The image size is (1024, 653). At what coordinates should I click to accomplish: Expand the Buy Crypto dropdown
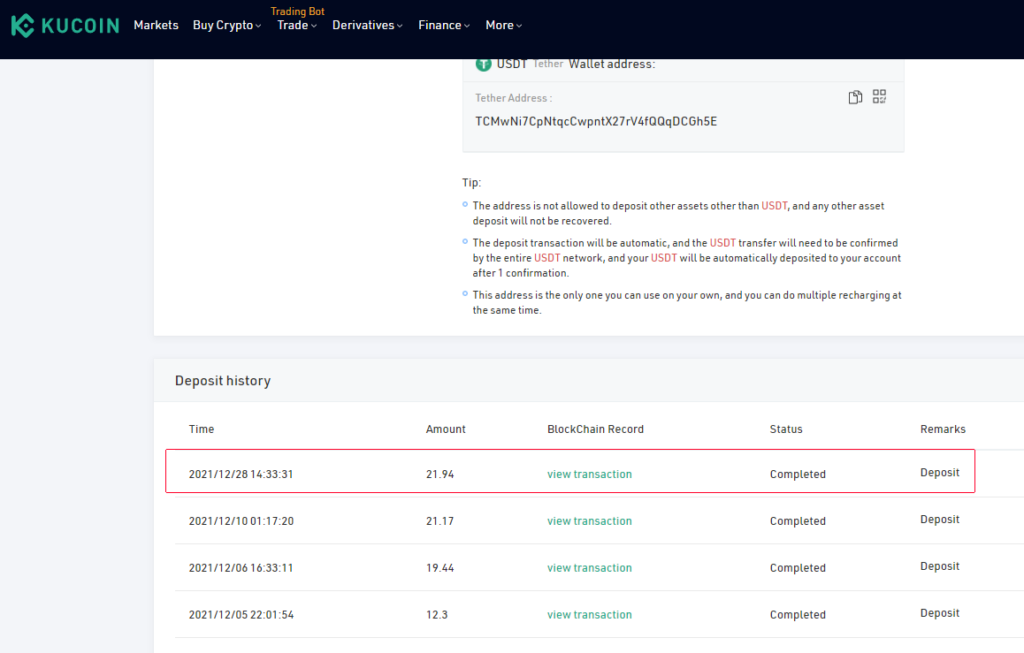click(x=226, y=25)
